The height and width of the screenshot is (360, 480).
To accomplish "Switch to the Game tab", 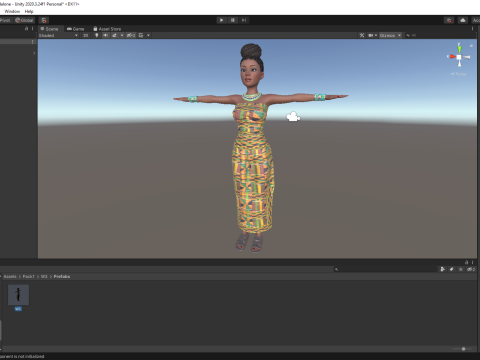I will point(75,29).
